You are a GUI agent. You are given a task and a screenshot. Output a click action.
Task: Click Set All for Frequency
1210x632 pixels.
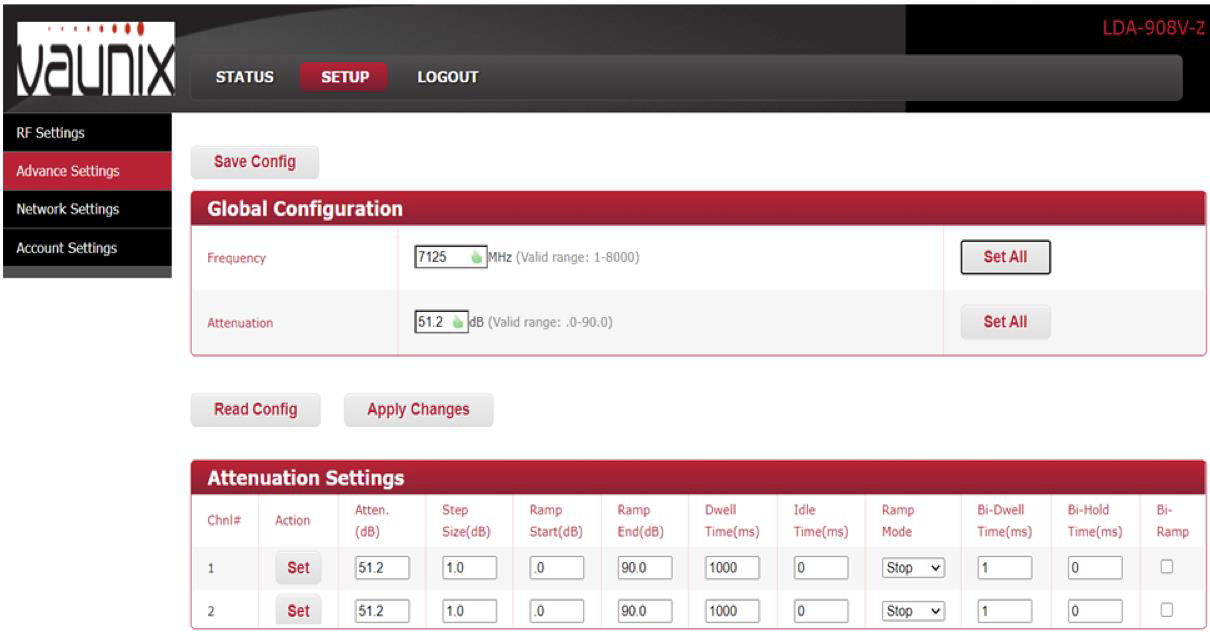point(1005,257)
